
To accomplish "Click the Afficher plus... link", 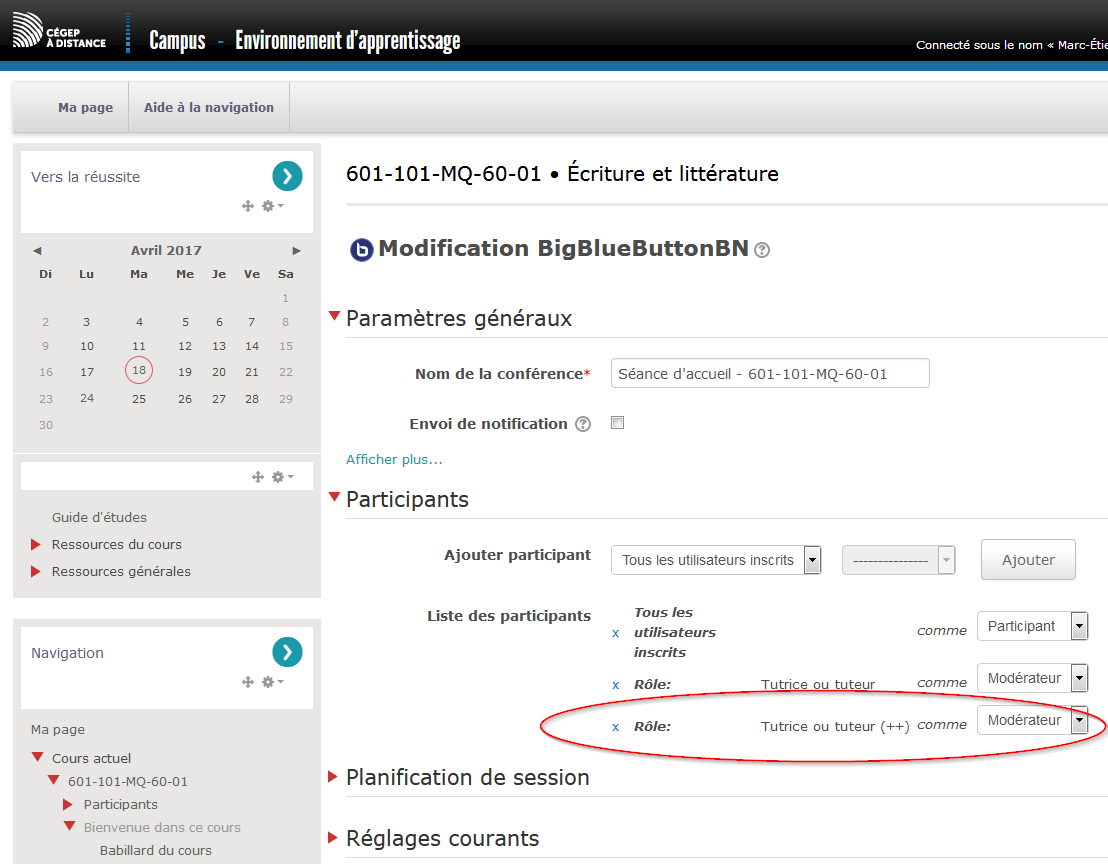I will [394, 460].
